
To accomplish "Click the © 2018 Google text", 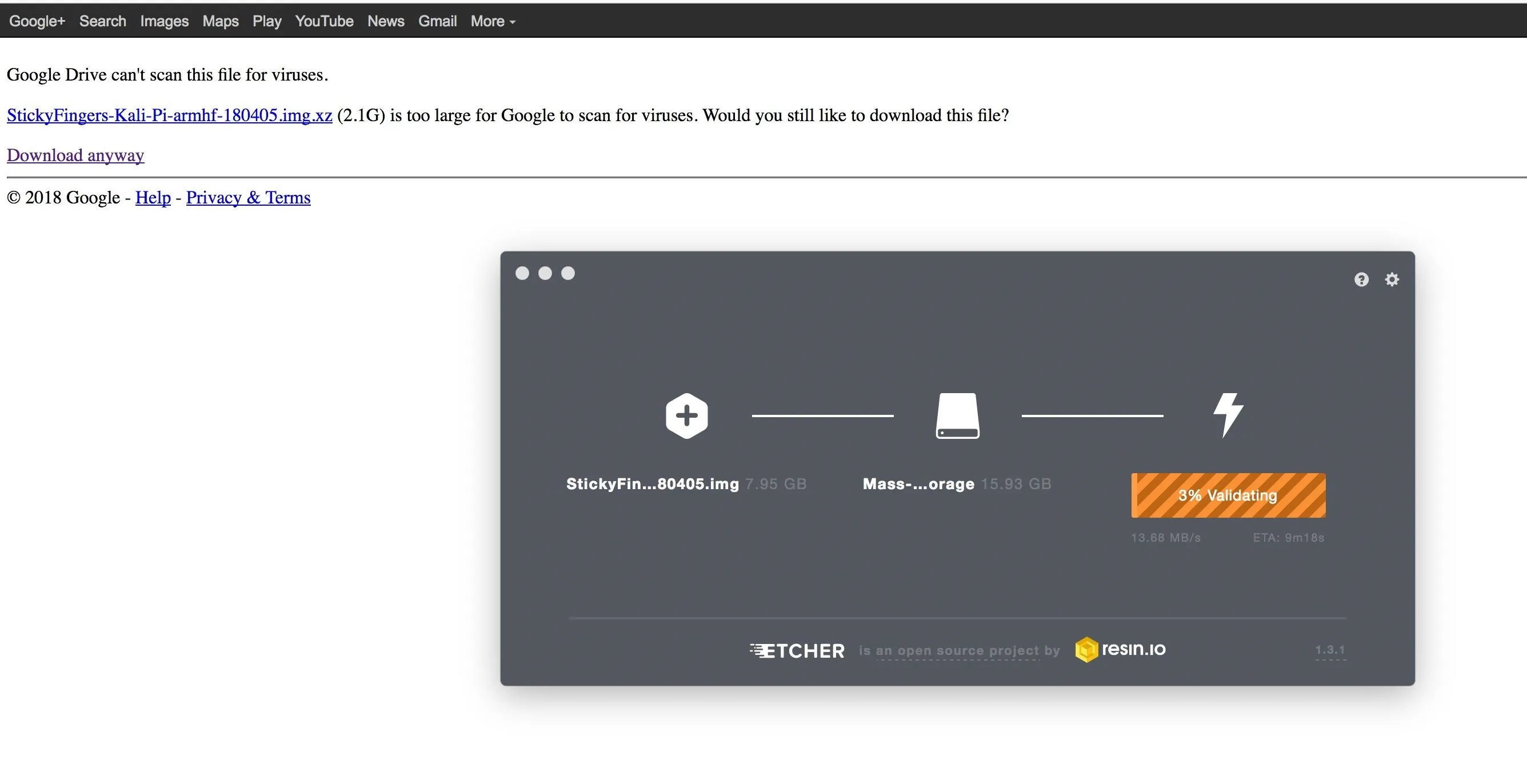I will (63, 197).
